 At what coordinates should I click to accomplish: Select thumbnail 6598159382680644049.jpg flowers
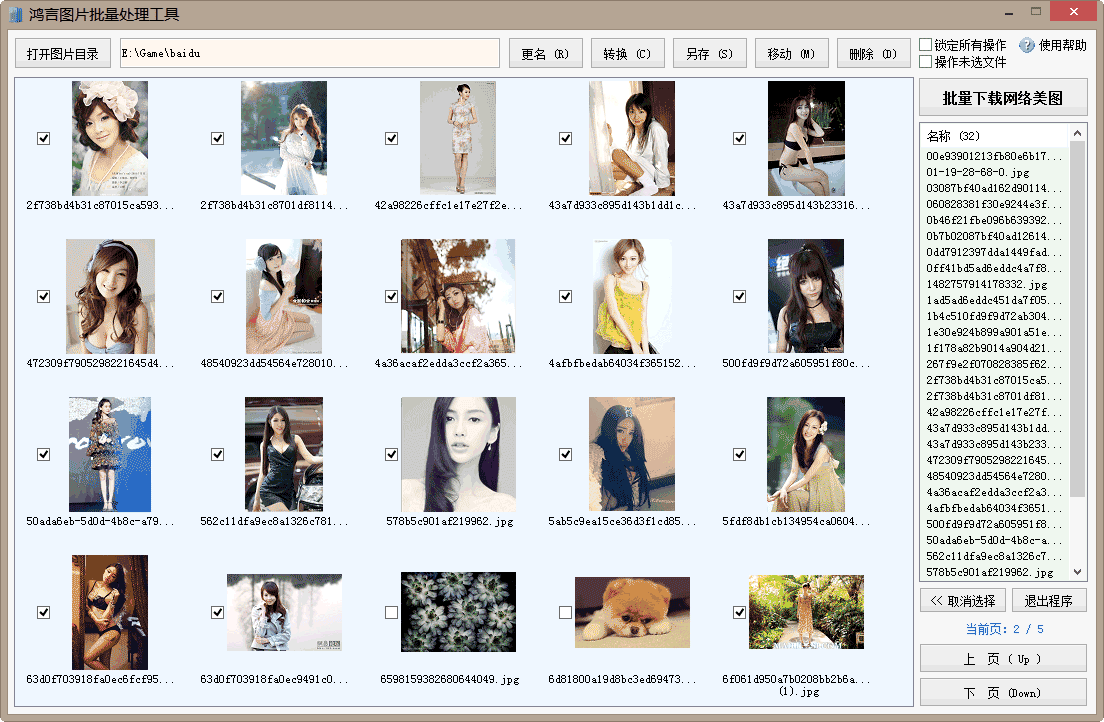458,612
